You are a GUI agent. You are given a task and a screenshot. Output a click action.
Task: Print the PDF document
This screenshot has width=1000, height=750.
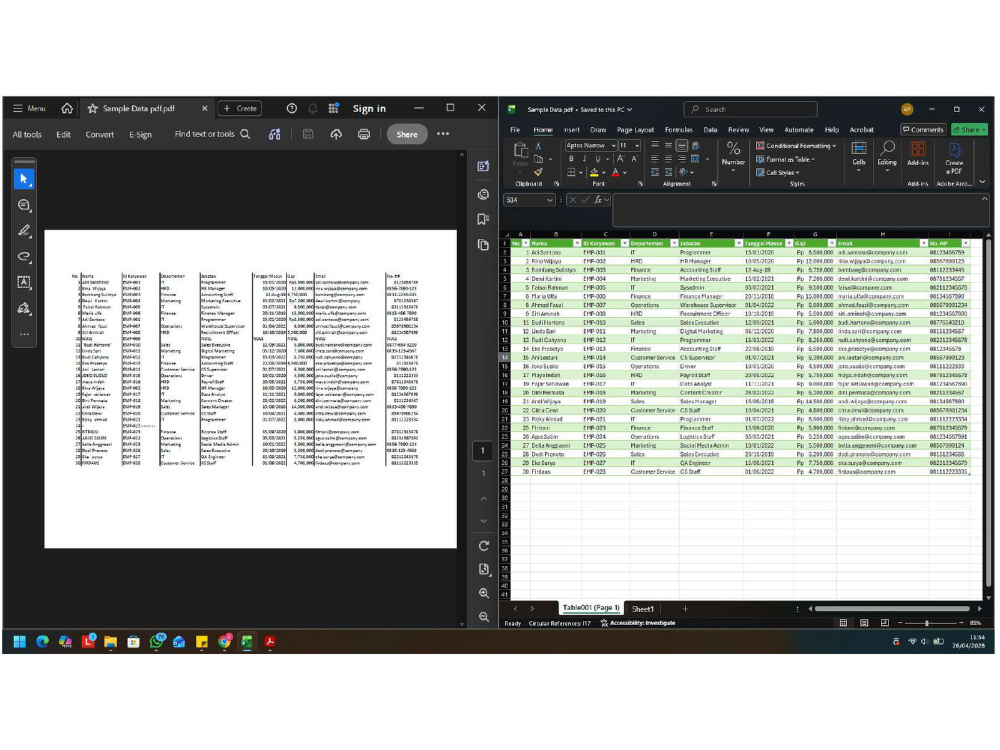(x=364, y=134)
